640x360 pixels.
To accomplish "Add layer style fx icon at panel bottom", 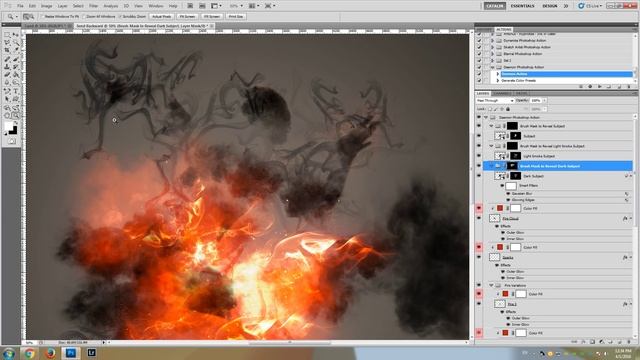I will click(583, 342).
